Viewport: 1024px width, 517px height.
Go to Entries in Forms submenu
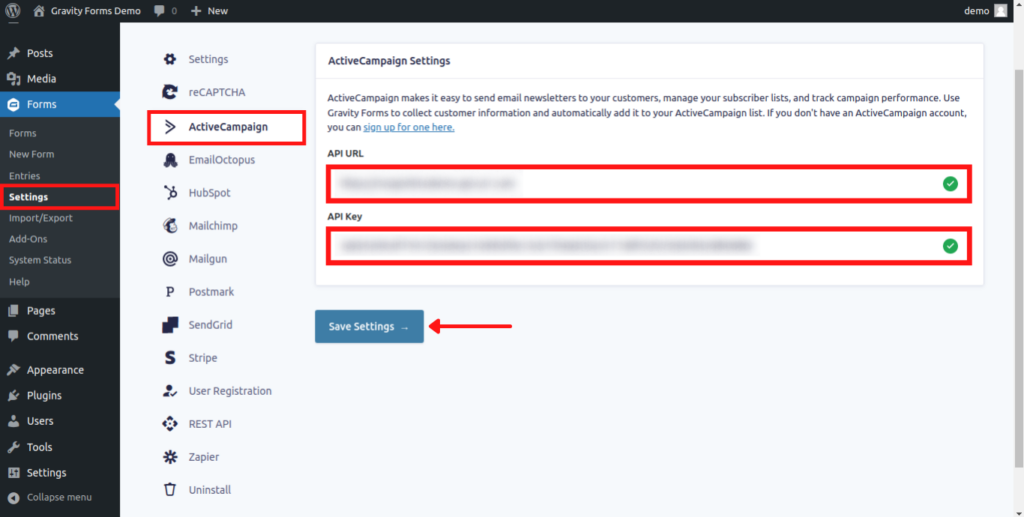(x=25, y=176)
